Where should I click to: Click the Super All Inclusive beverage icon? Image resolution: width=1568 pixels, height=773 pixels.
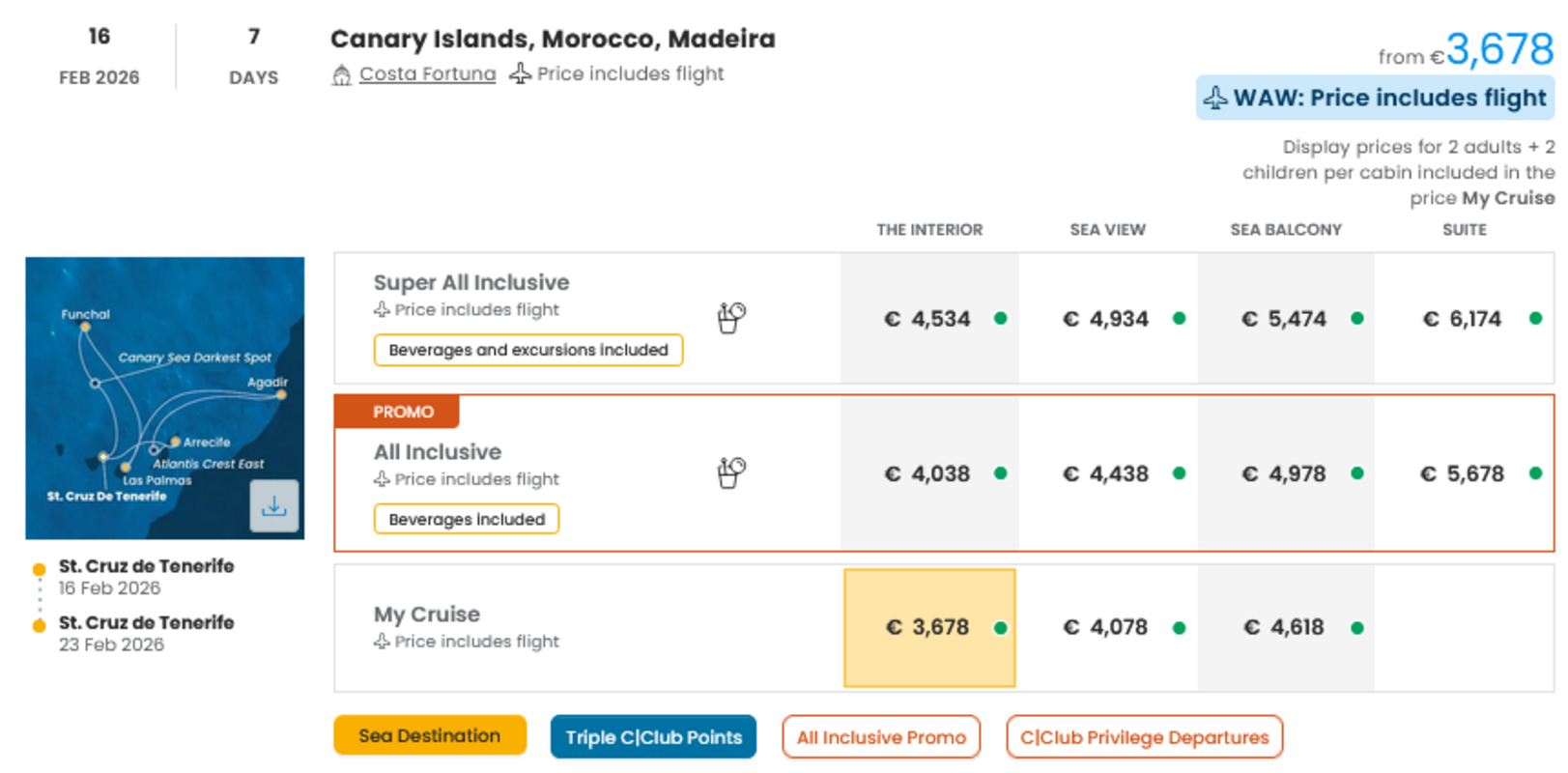(x=731, y=317)
